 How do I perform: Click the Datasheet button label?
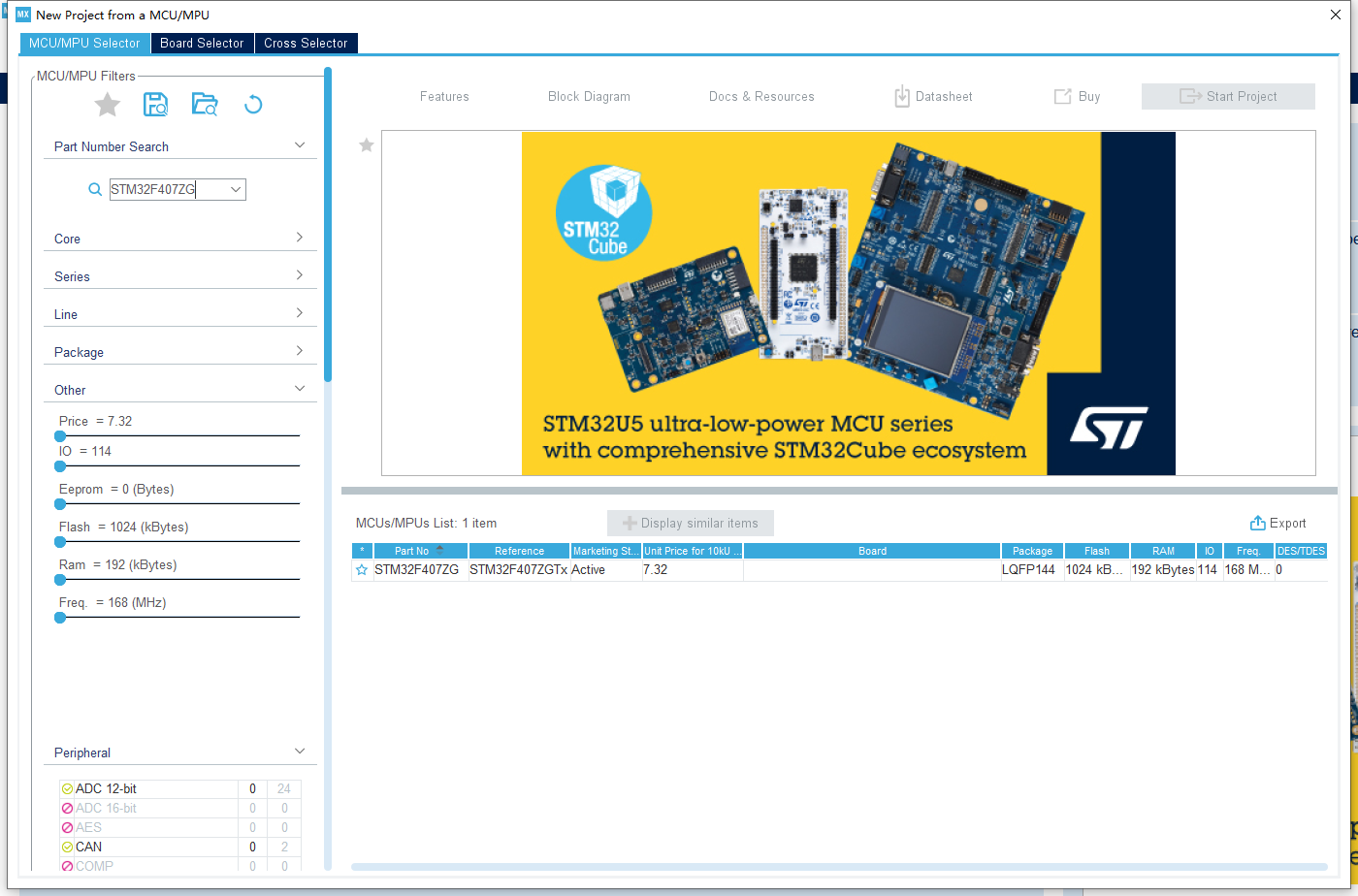[944, 96]
